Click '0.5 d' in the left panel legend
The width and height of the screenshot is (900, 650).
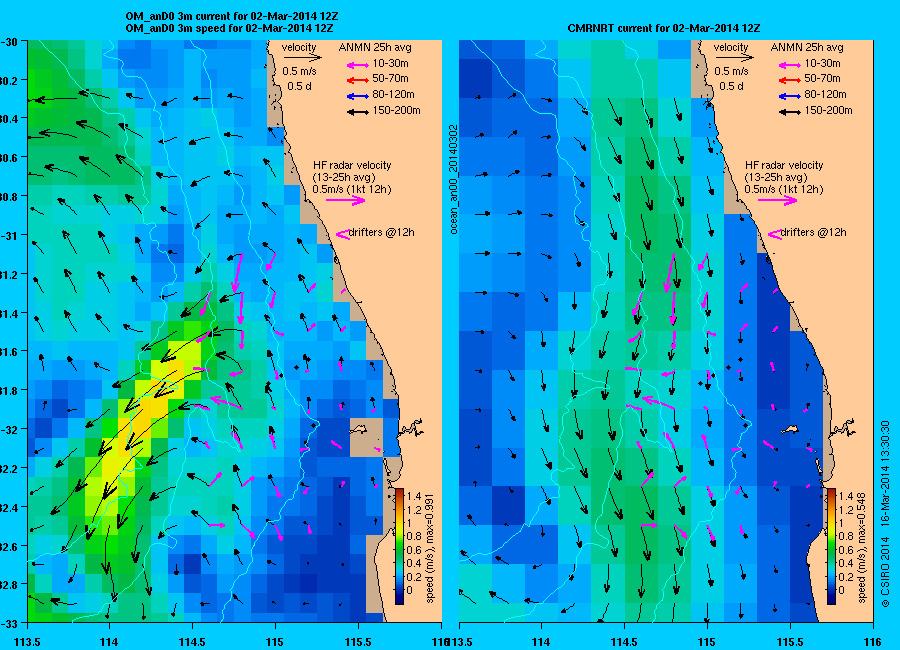299,86
